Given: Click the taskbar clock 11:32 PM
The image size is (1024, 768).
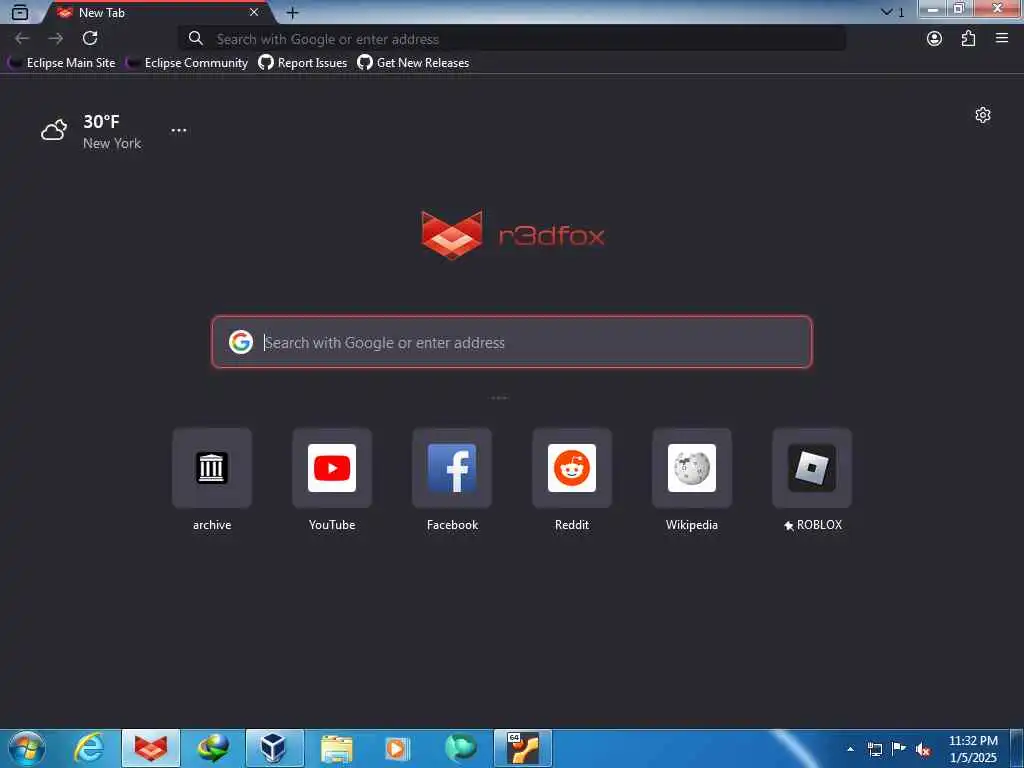Looking at the screenshot, I should coord(973,741).
